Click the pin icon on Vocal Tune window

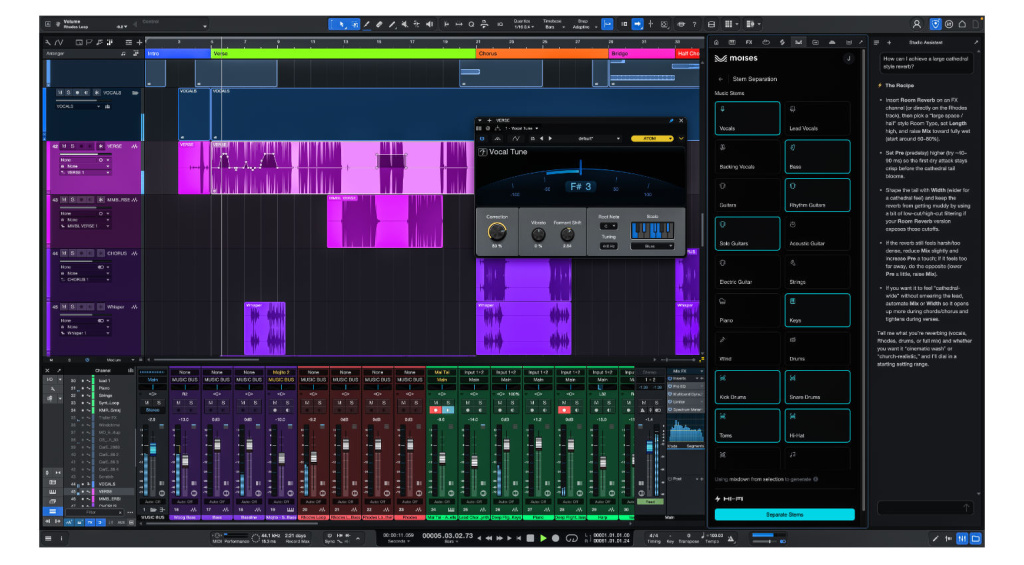(x=671, y=121)
